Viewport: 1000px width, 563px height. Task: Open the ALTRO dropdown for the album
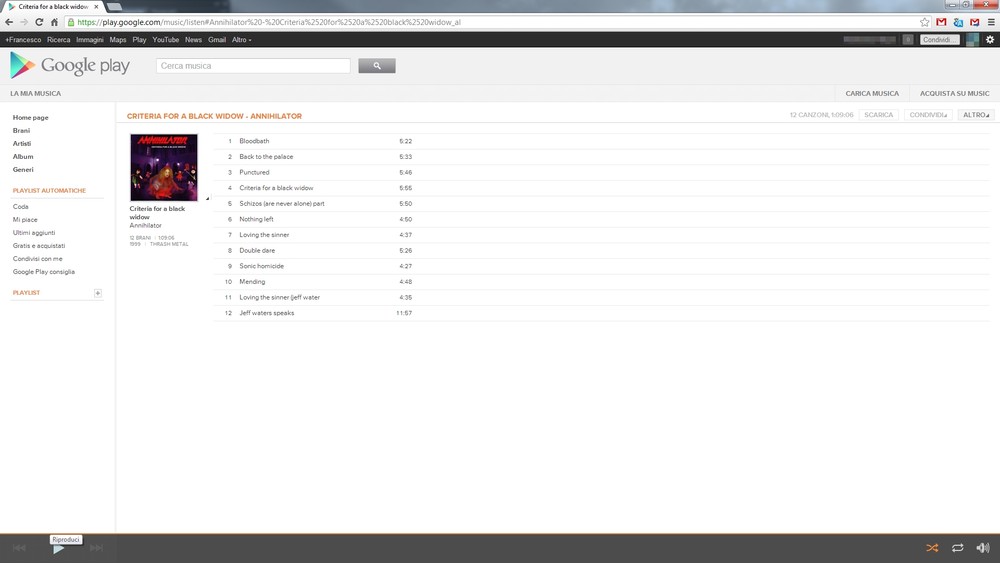coord(975,115)
